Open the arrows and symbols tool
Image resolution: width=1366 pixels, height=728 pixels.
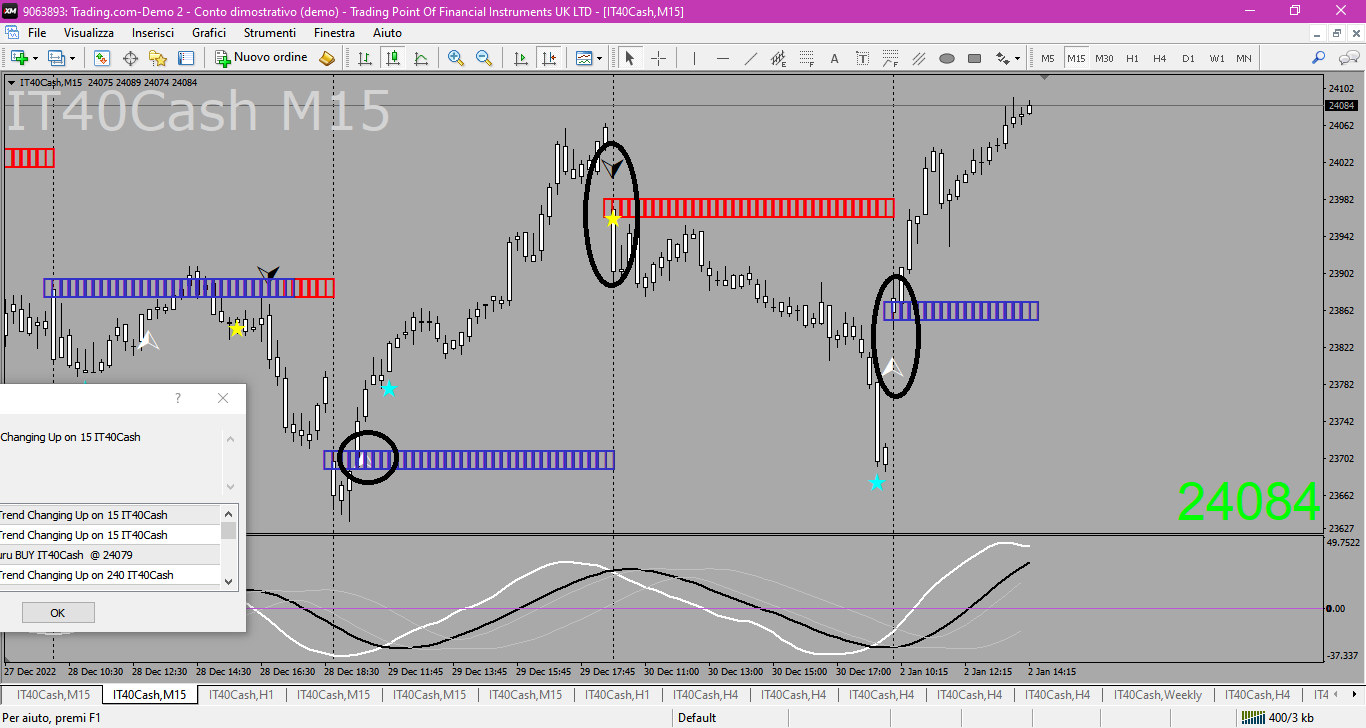pyautogui.click(x=1003, y=58)
